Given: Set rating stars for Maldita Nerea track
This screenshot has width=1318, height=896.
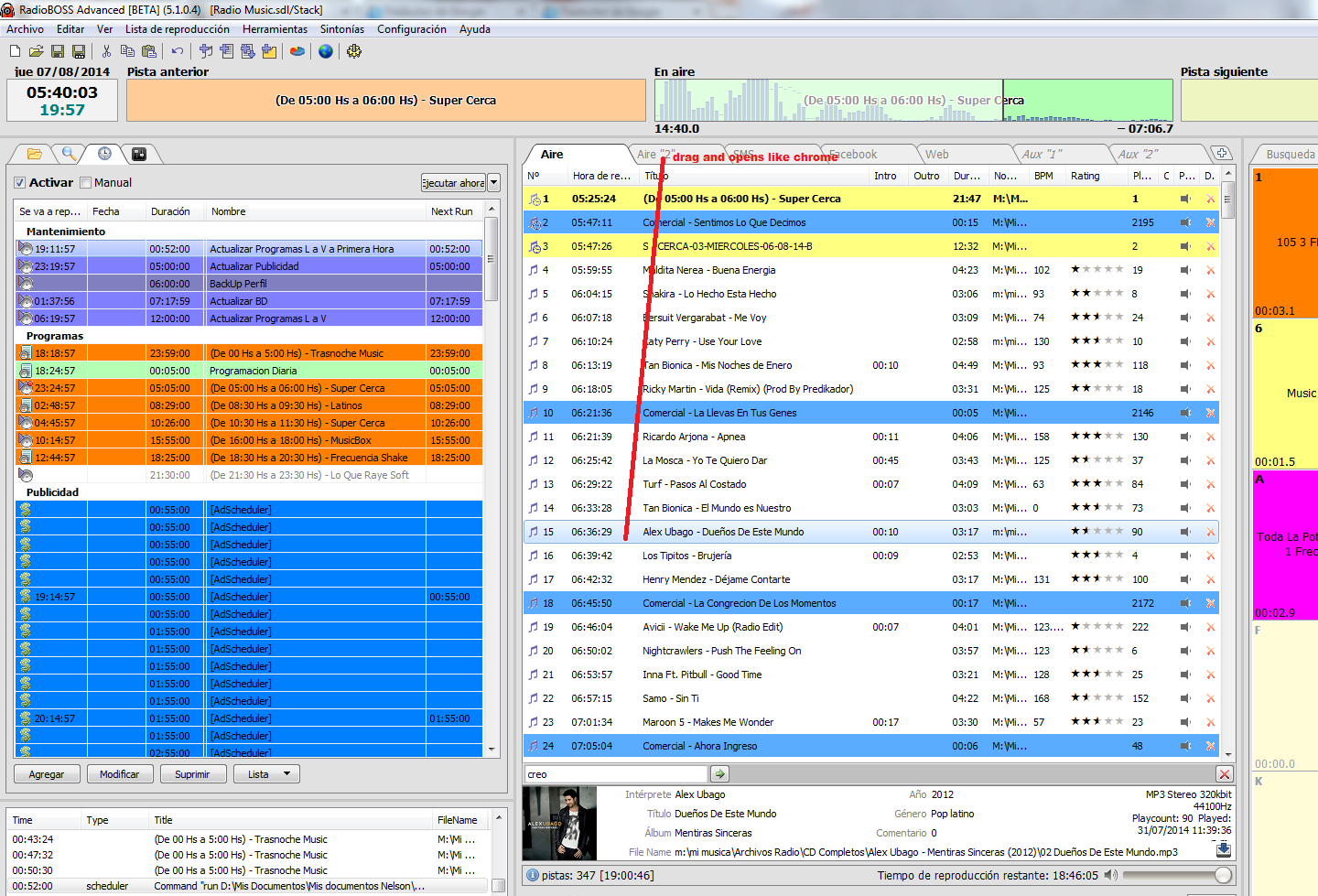Looking at the screenshot, I should pos(1097,270).
